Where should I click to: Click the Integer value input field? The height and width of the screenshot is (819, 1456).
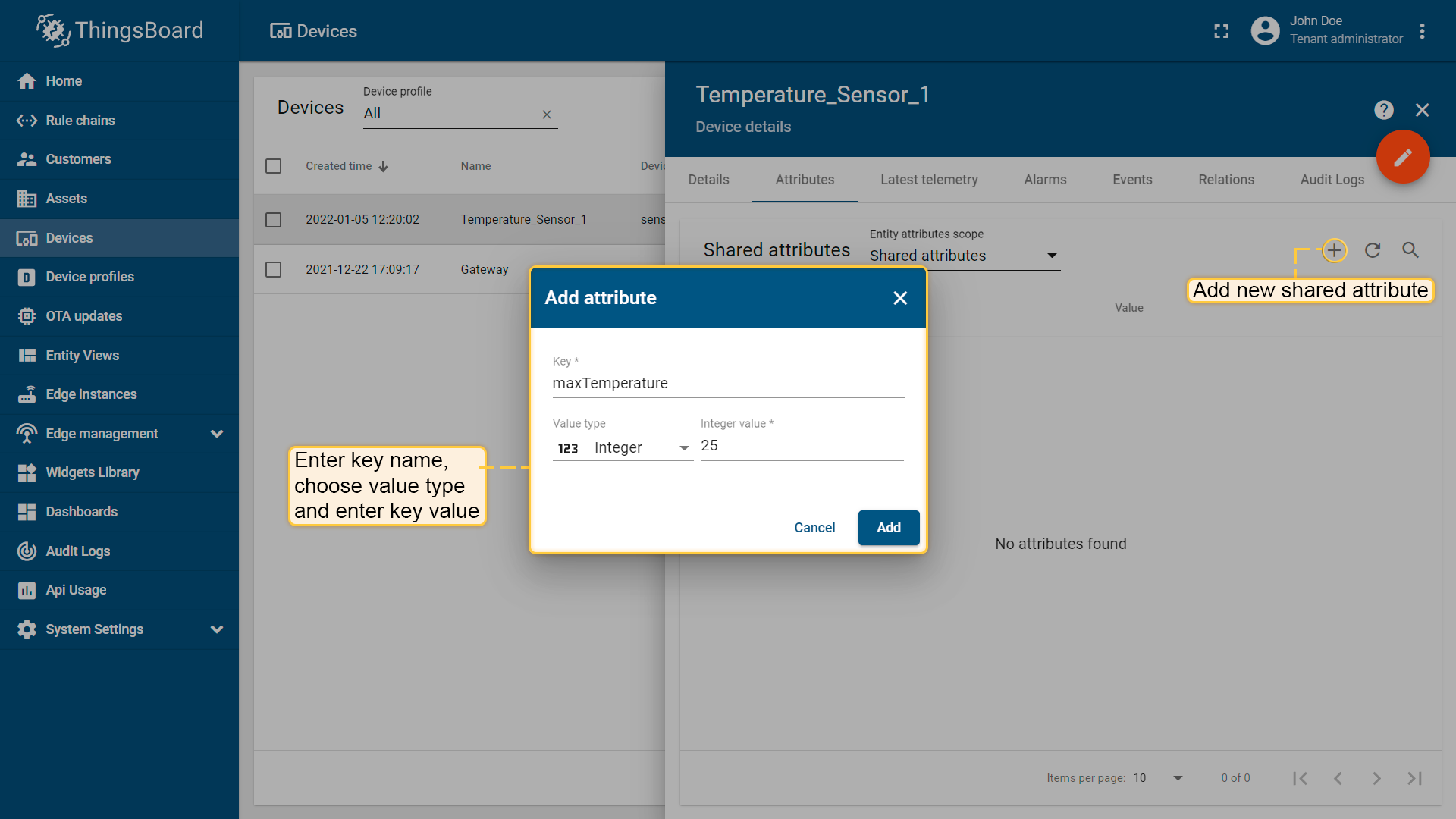802,446
